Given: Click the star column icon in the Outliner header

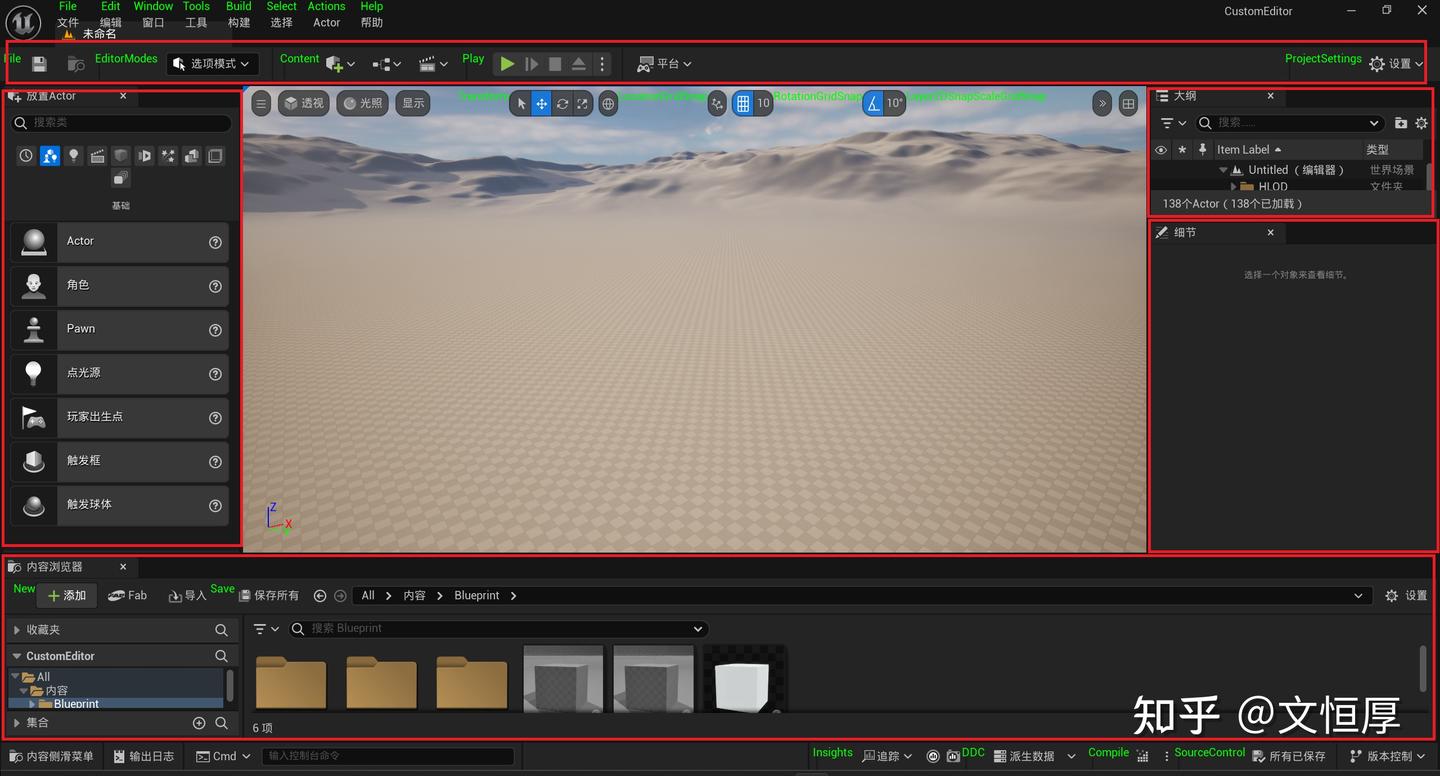Looking at the screenshot, I should coord(1182,150).
